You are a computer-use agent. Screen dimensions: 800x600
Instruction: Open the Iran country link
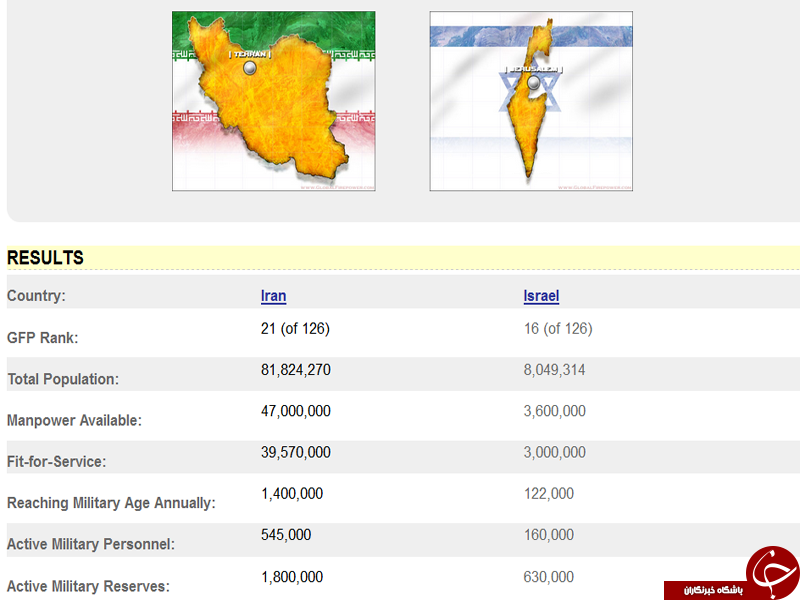point(273,296)
